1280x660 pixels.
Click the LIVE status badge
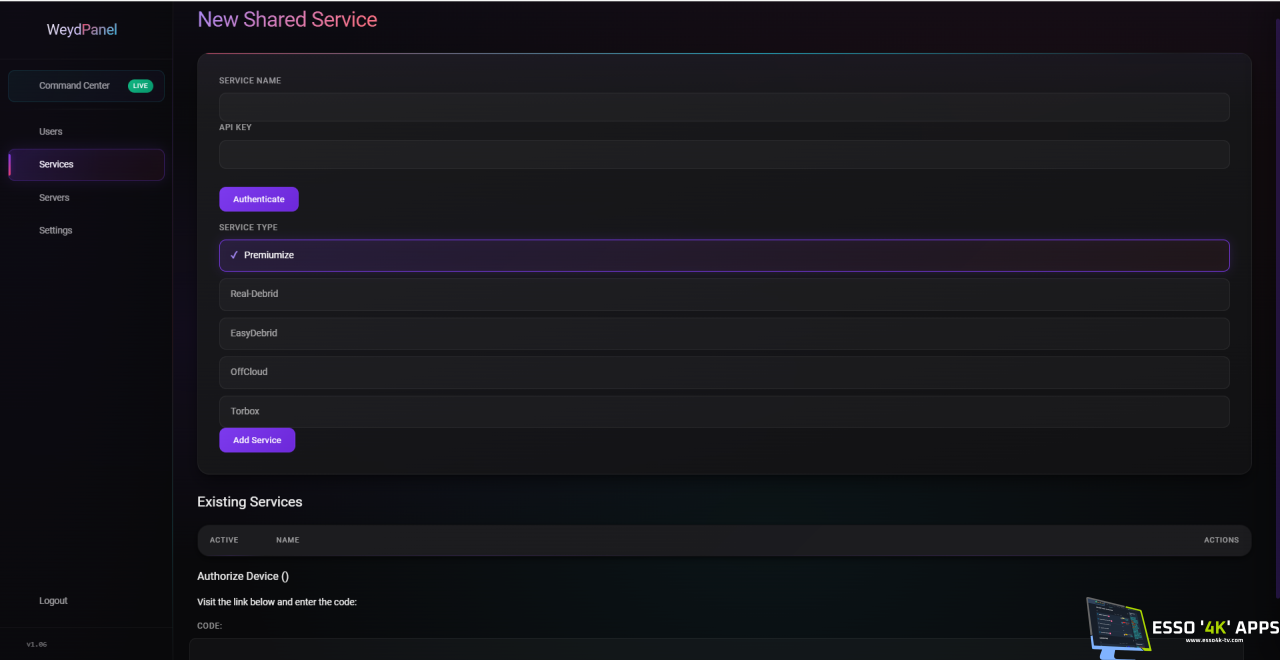click(x=140, y=86)
